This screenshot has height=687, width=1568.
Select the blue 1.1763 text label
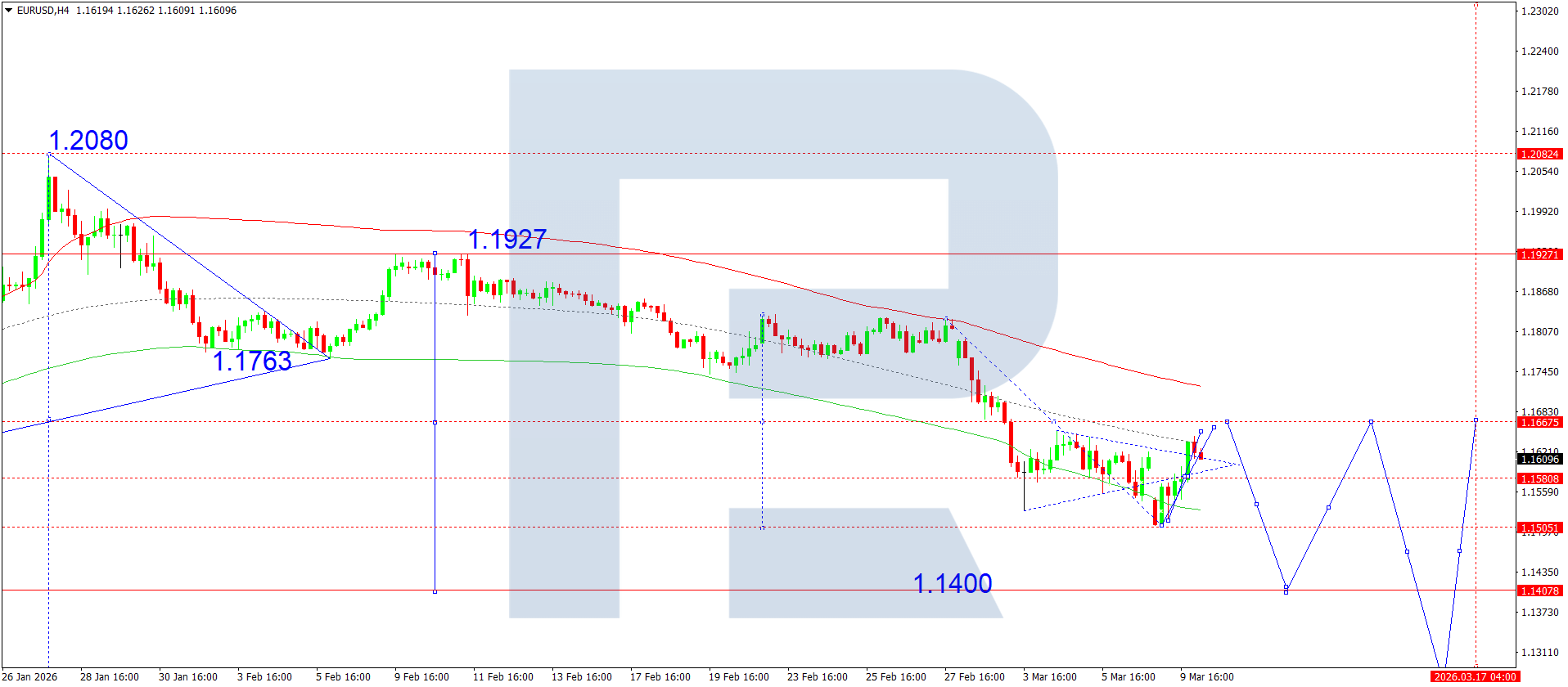(252, 361)
